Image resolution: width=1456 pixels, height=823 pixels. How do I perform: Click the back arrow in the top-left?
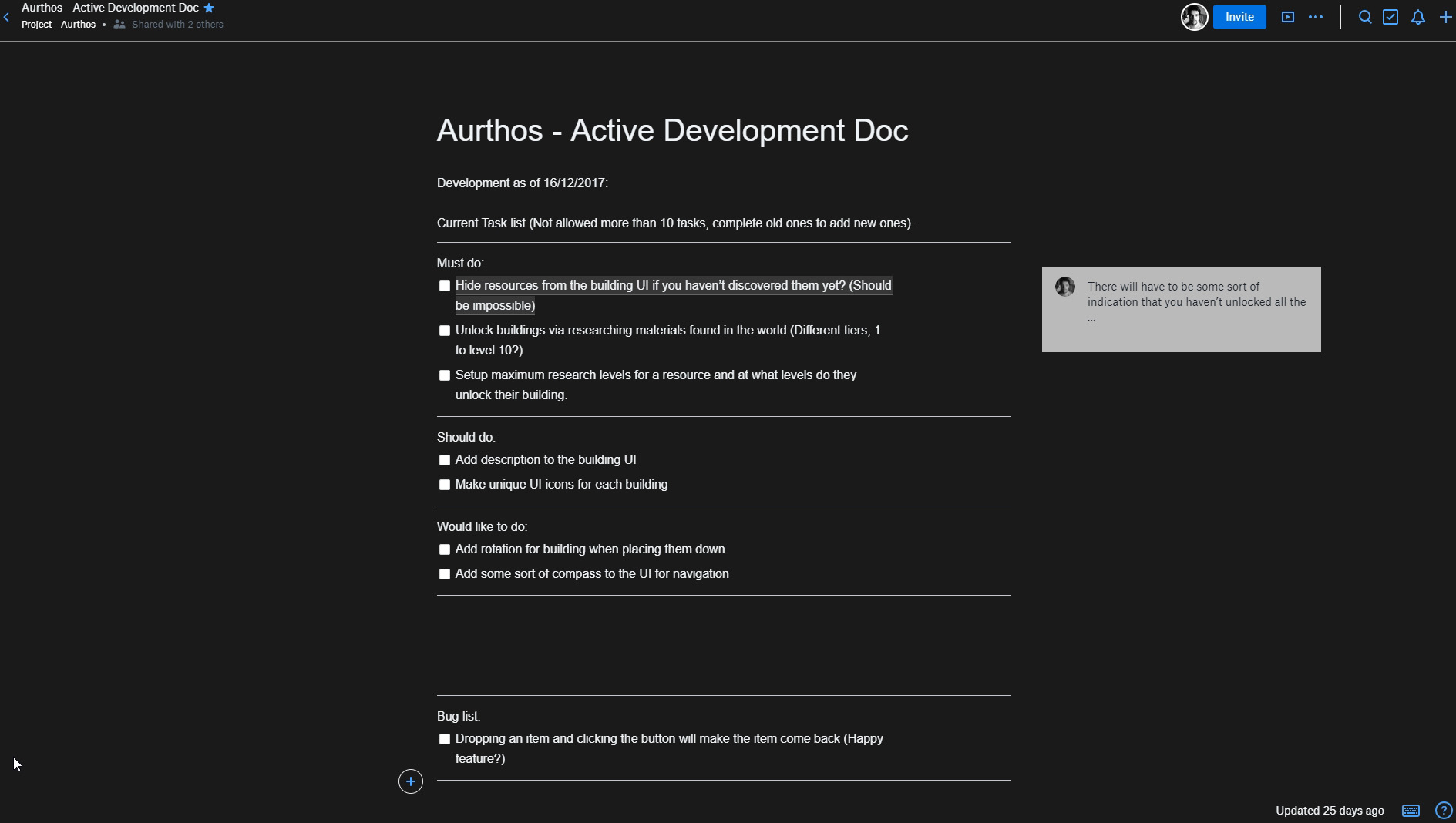tap(7, 17)
